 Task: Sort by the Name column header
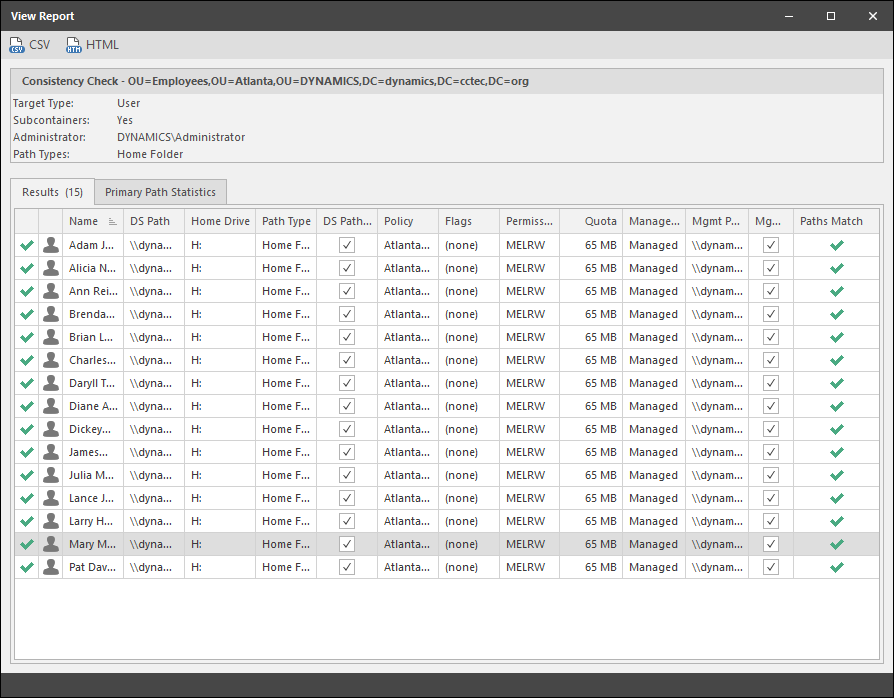[84, 221]
